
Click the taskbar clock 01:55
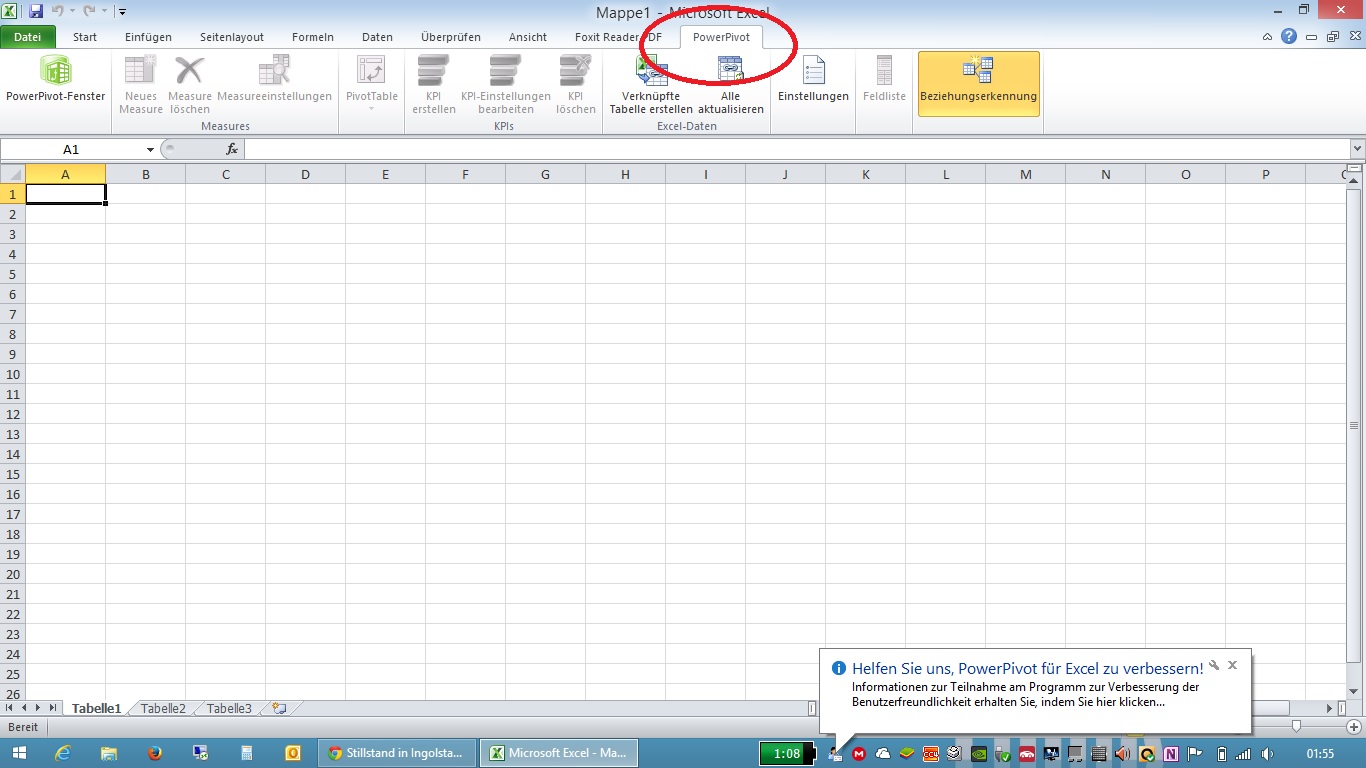1320,753
